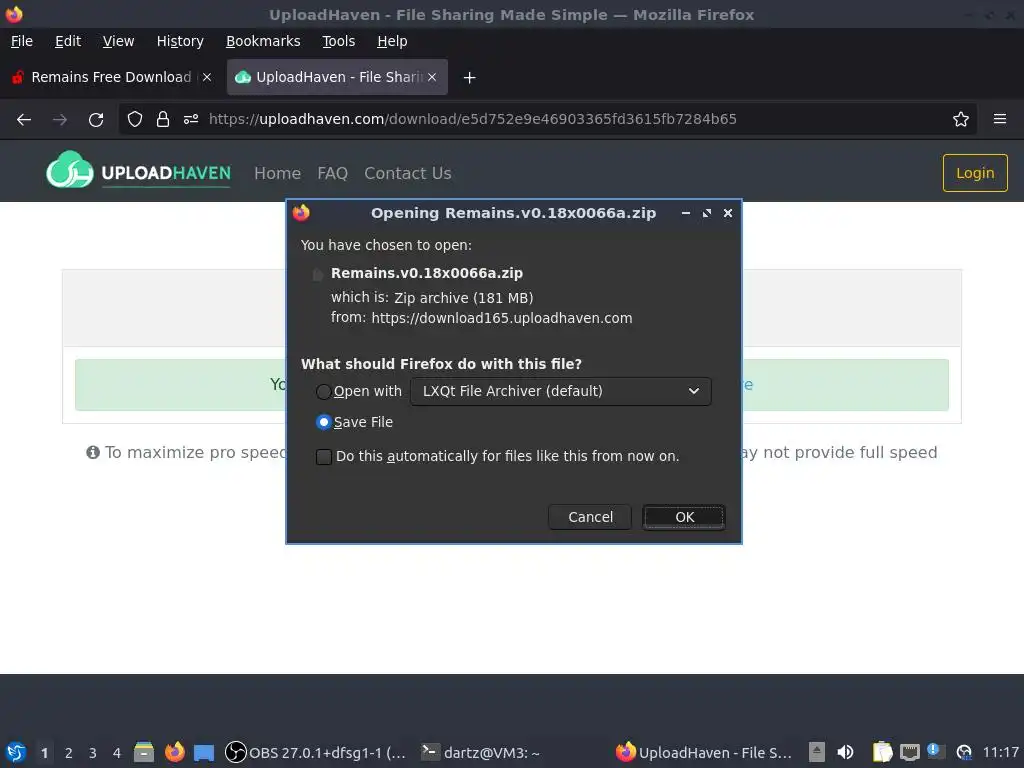Open the Help menu
Screen dimensions: 1024x768
tap(392, 41)
